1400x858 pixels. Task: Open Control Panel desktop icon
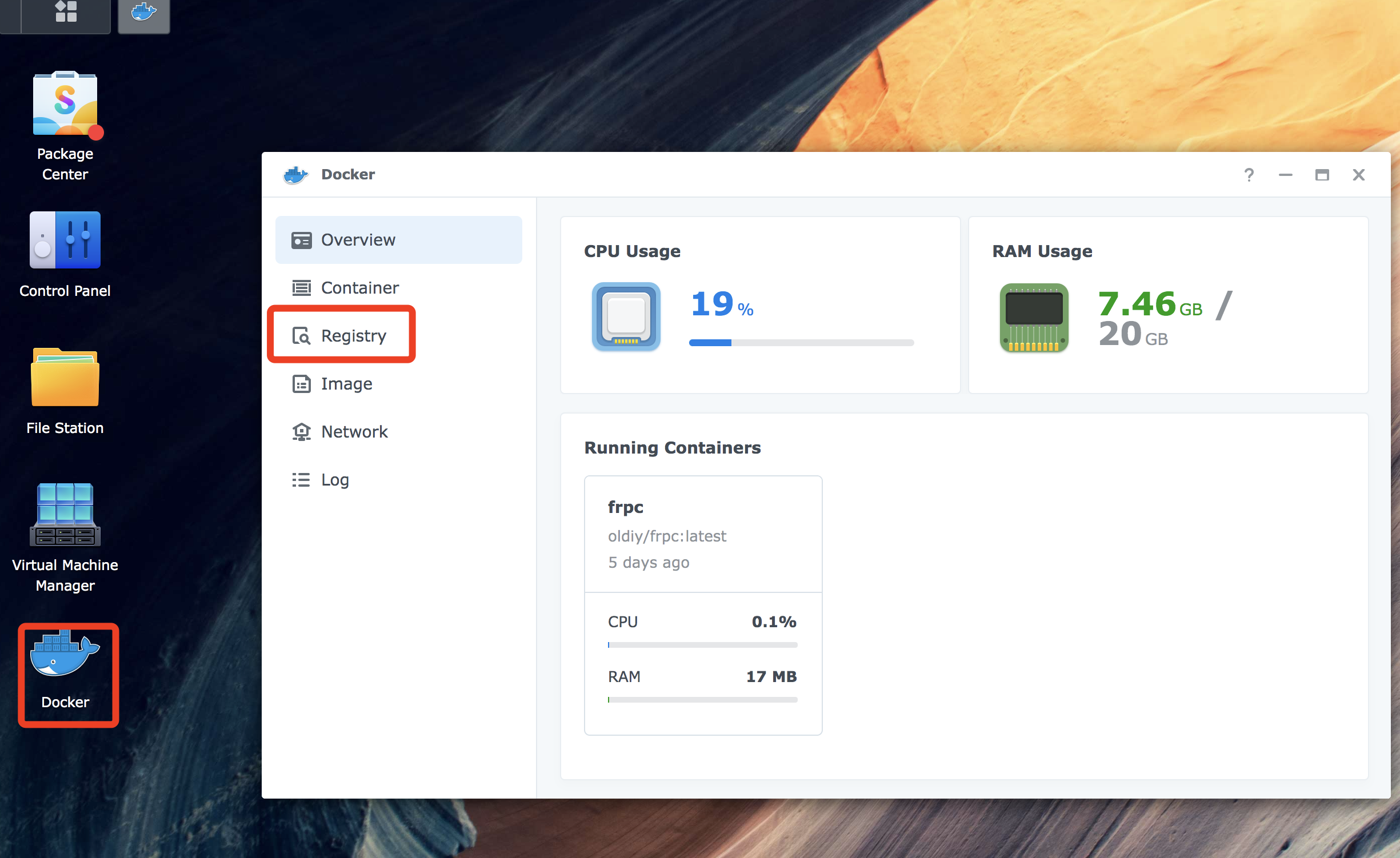coord(65,255)
